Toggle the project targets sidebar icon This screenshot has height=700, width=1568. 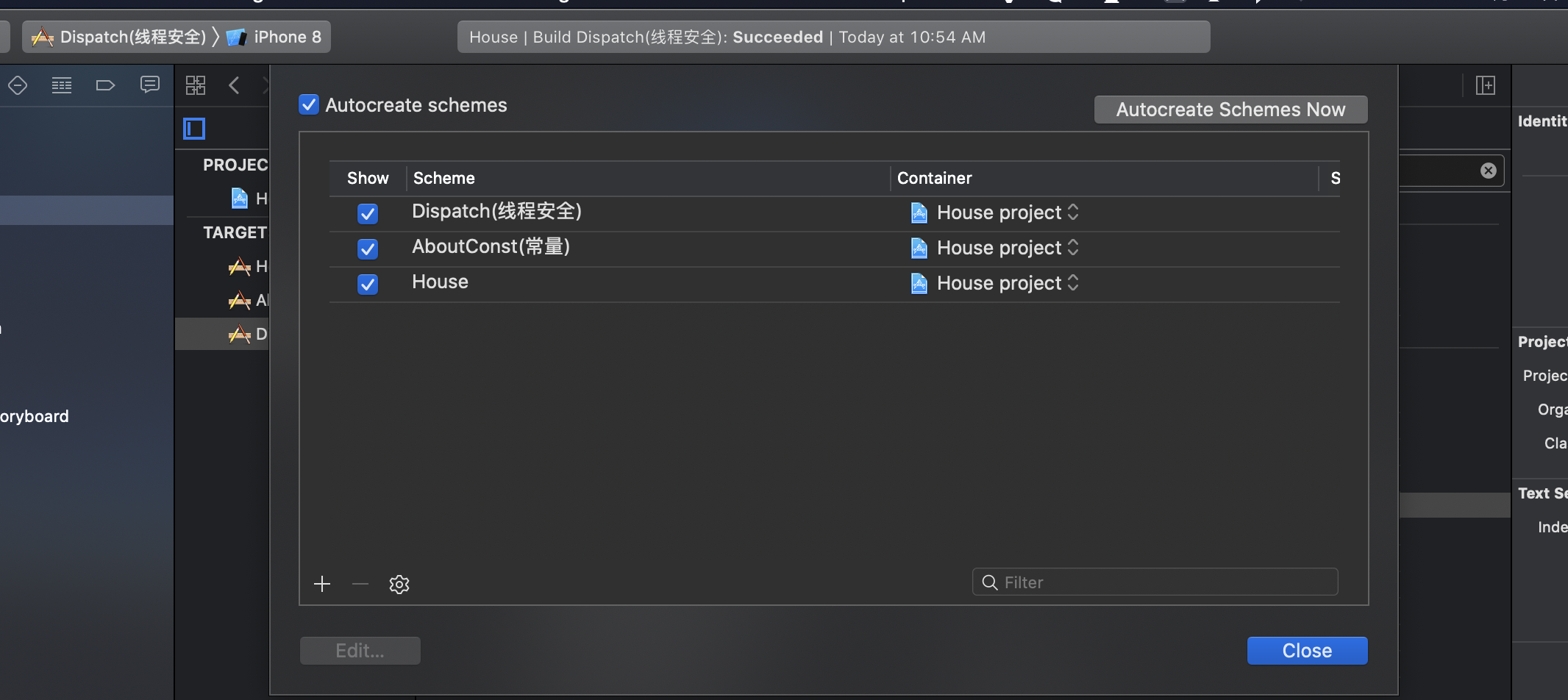point(194,129)
